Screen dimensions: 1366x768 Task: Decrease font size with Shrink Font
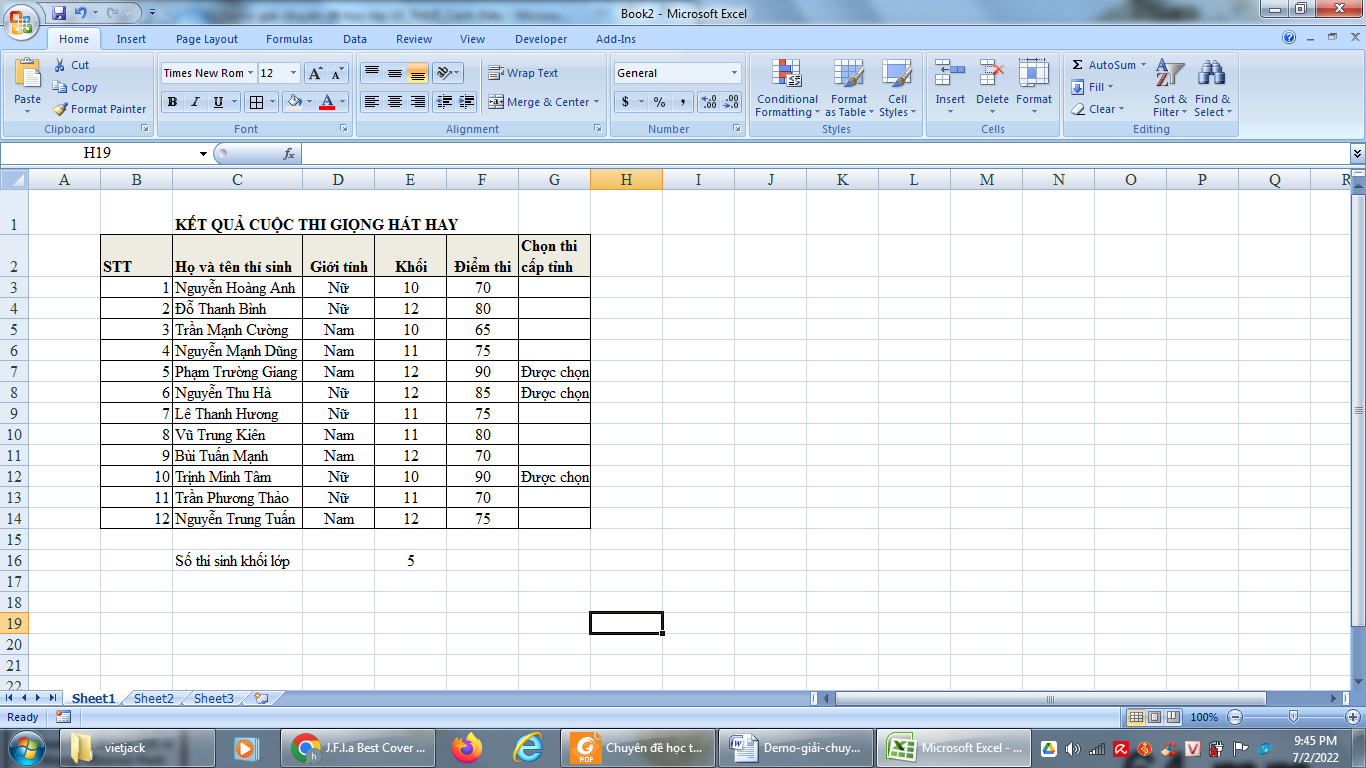337,73
